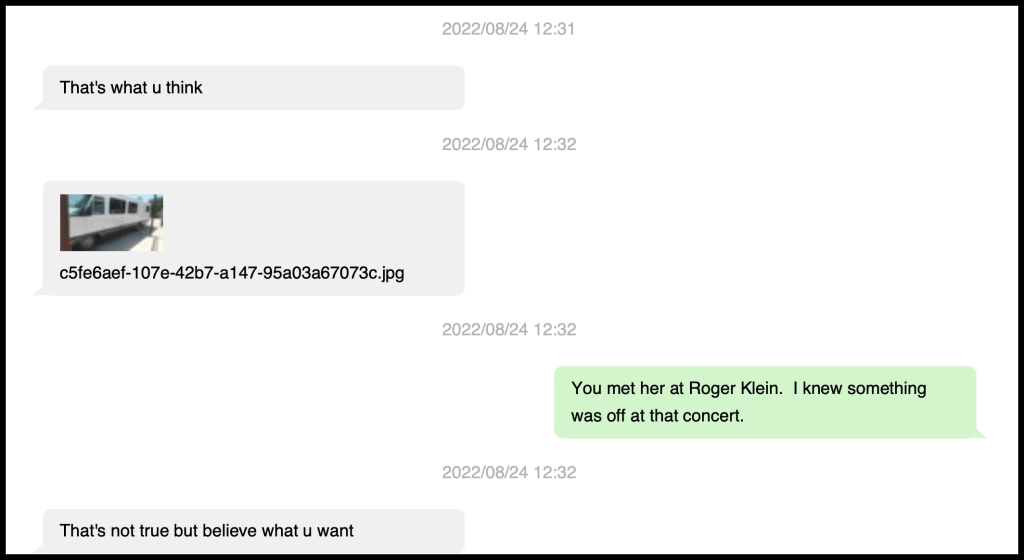
Task: Open the van photo thumbnail
Action: 111,222
